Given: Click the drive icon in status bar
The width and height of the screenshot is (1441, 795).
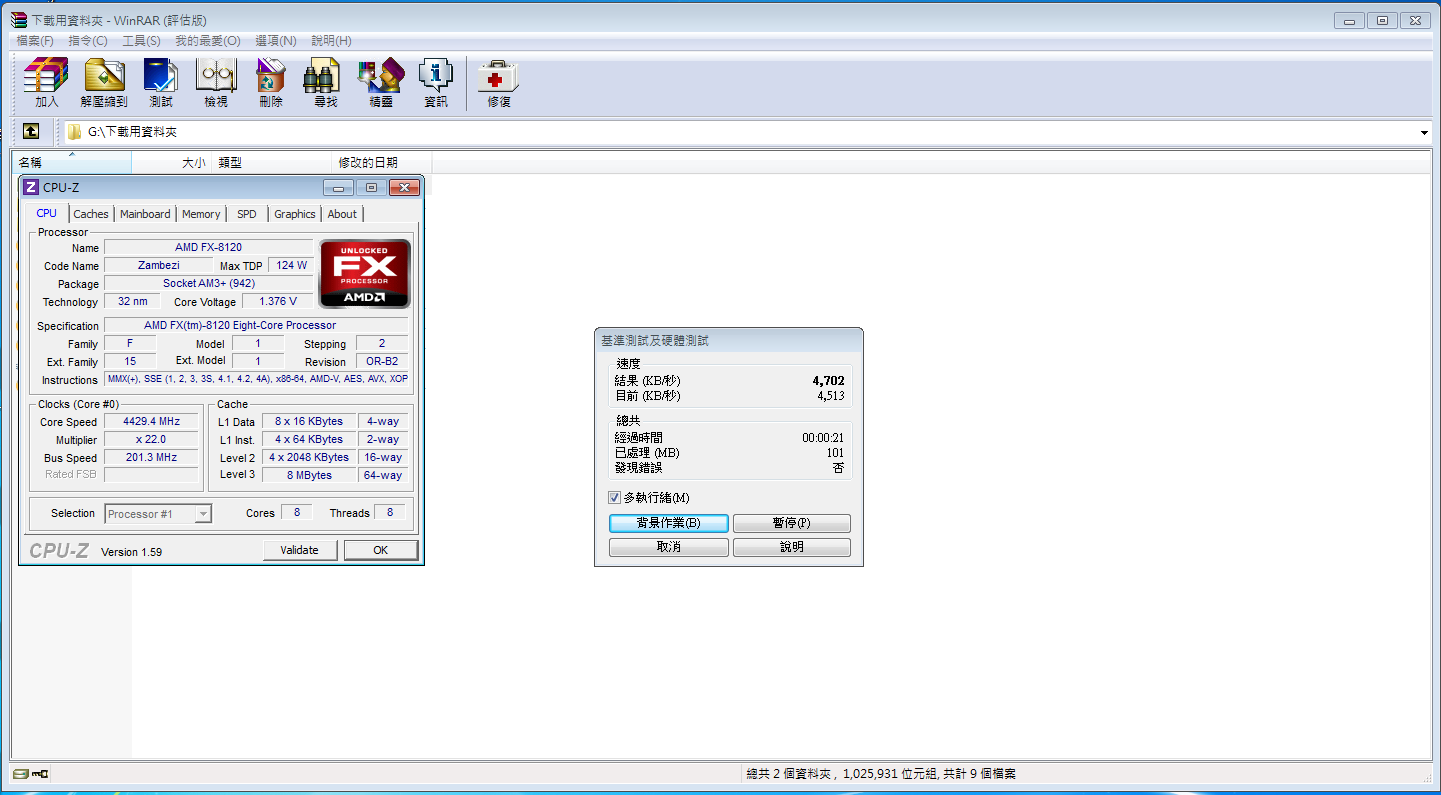Looking at the screenshot, I should pos(20,774).
